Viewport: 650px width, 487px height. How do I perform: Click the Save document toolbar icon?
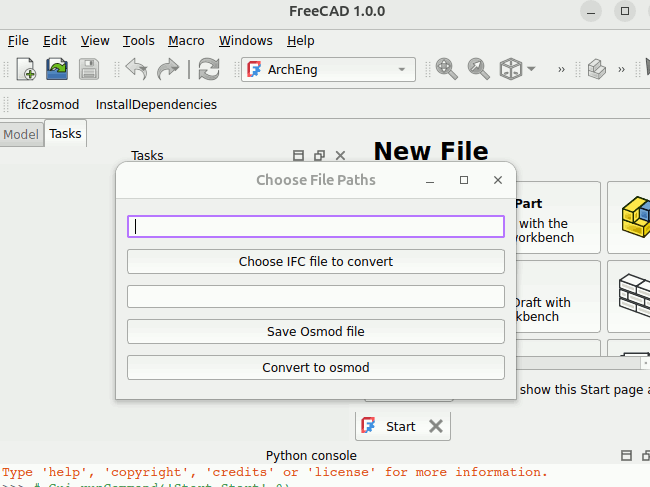tap(88, 69)
